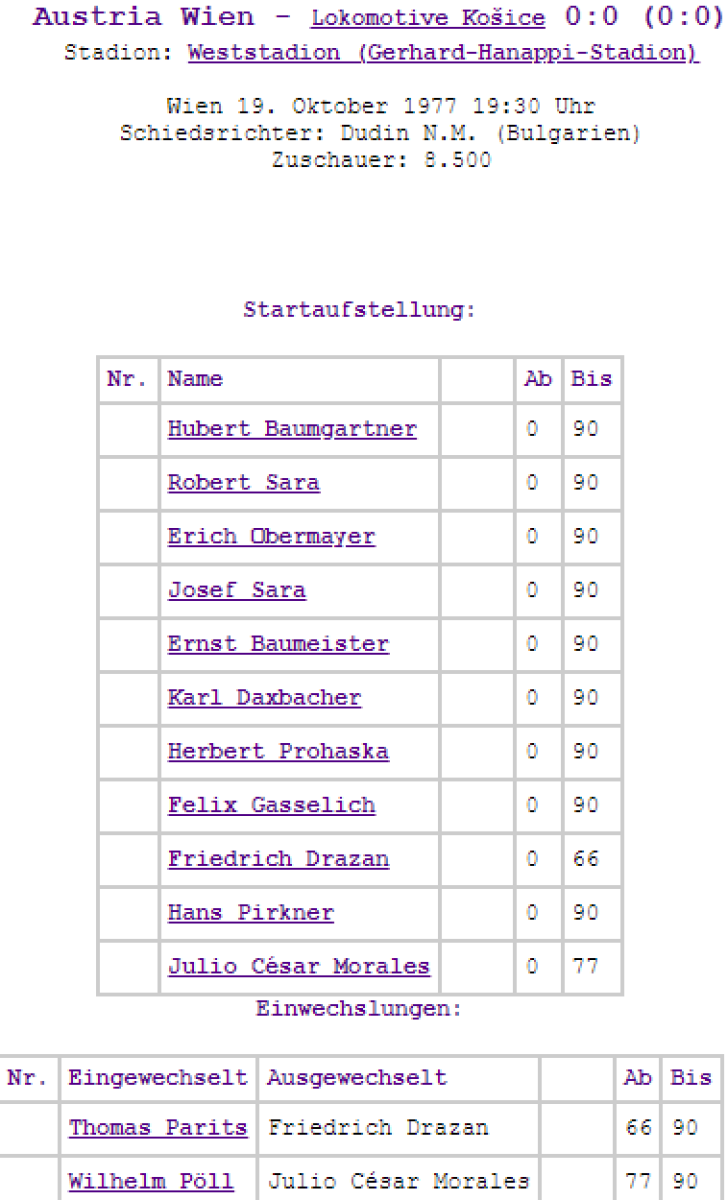The width and height of the screenshot is (728, 1200).
Task: Open the Herbert Prohaska link
Action: (x=278, y=752)
